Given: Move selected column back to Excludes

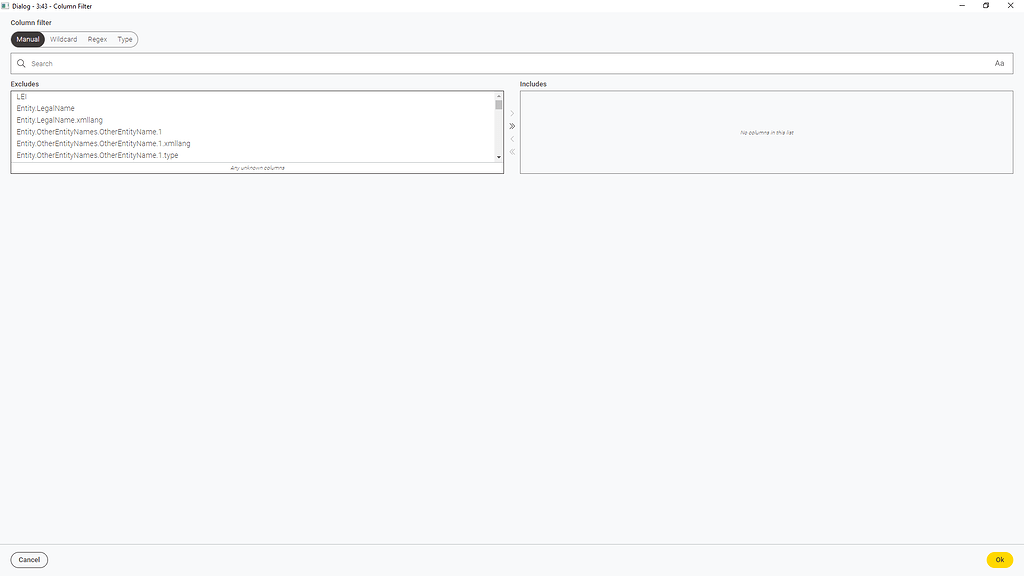Looking at the screenshot, I should tap(512, 139).
